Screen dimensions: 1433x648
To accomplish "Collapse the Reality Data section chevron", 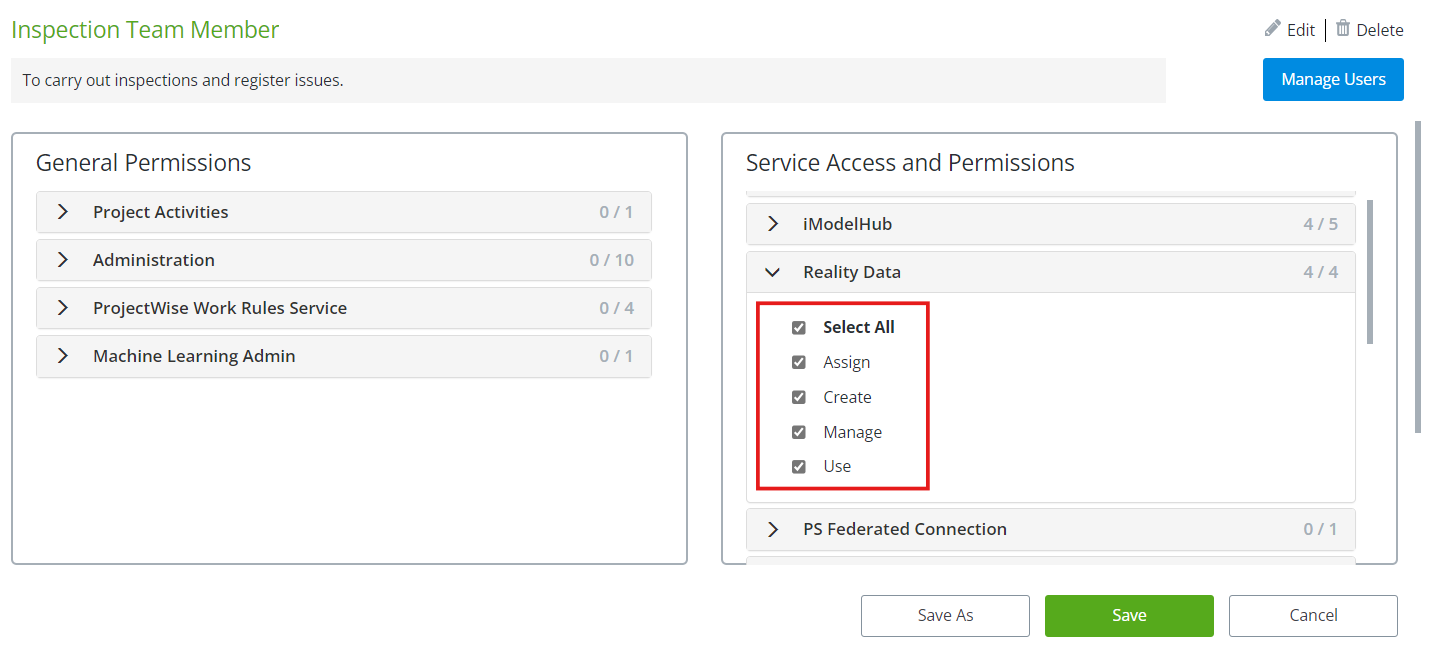I will pos(773,272).
